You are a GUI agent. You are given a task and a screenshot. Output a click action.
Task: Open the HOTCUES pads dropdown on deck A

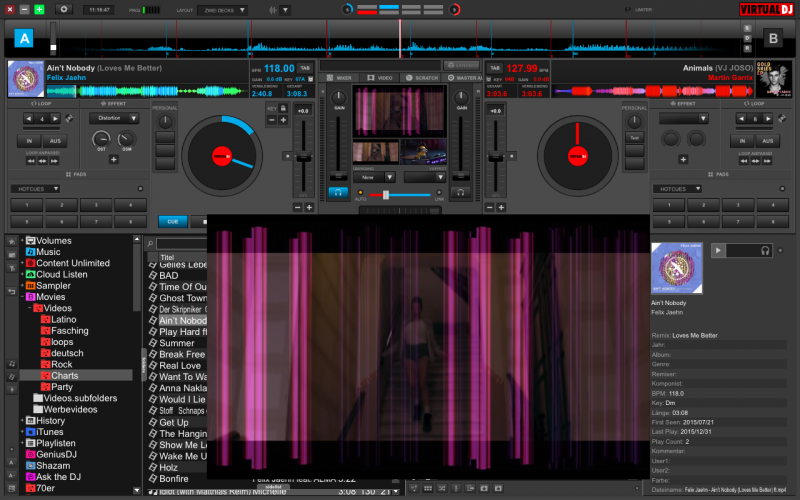coord(35,189)
